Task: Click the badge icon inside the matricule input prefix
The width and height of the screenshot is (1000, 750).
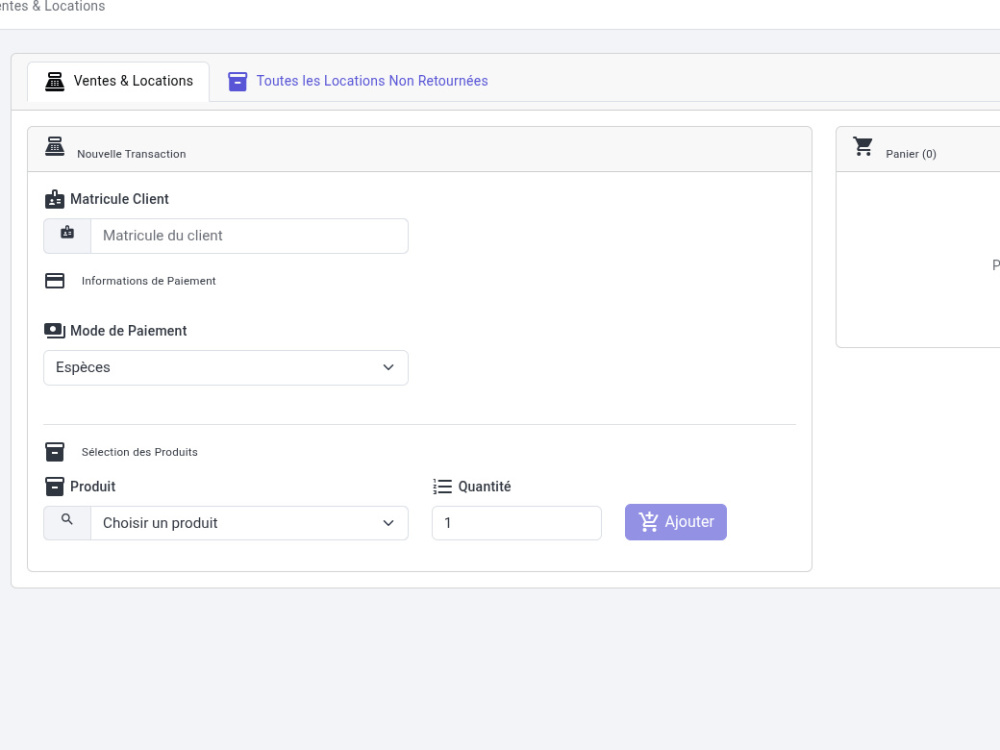Action: tap(67, 233)
